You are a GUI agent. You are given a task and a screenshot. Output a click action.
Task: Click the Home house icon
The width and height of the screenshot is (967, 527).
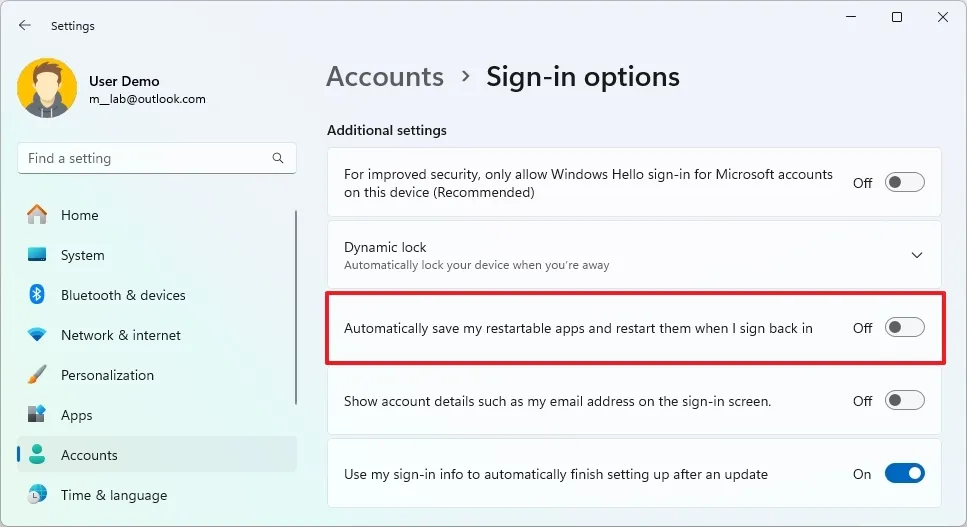37,214
